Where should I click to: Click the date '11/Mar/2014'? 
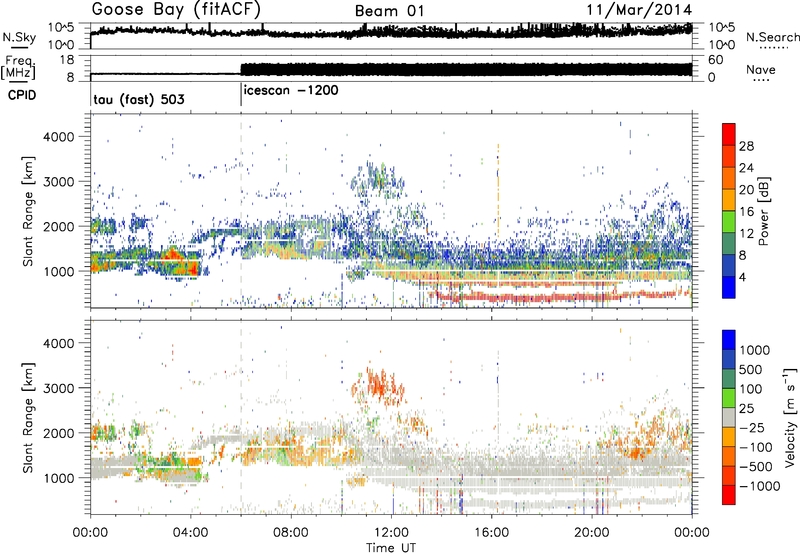[x=639, y=10]
